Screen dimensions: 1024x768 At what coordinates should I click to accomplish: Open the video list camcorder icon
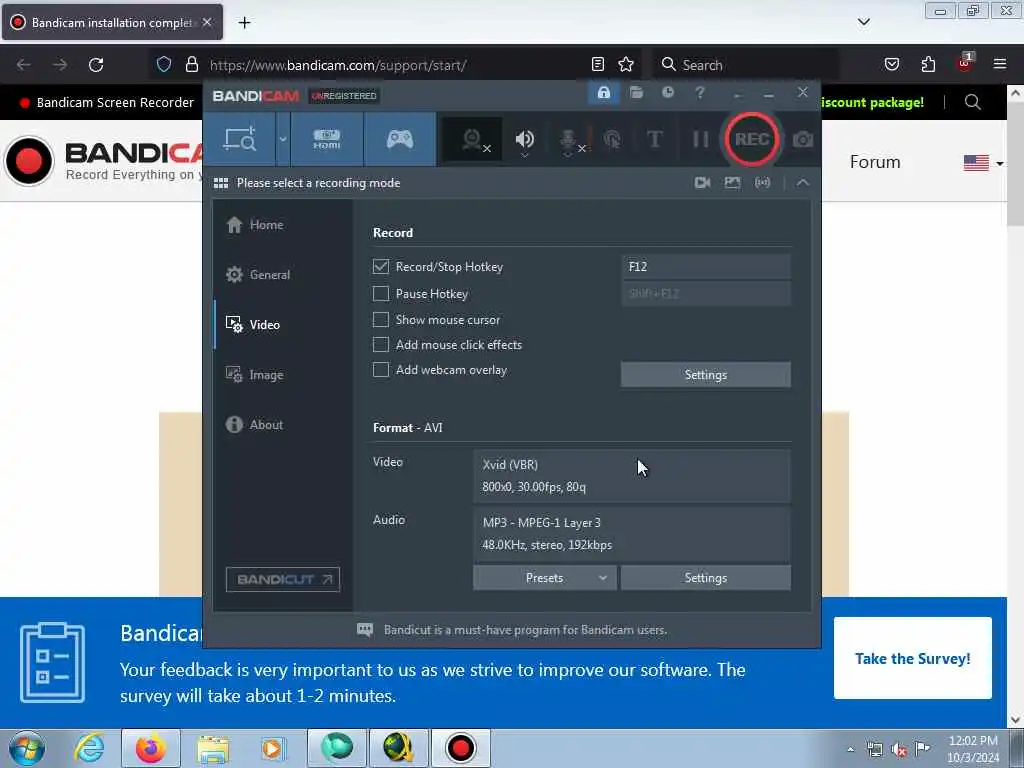coord(703,183)
